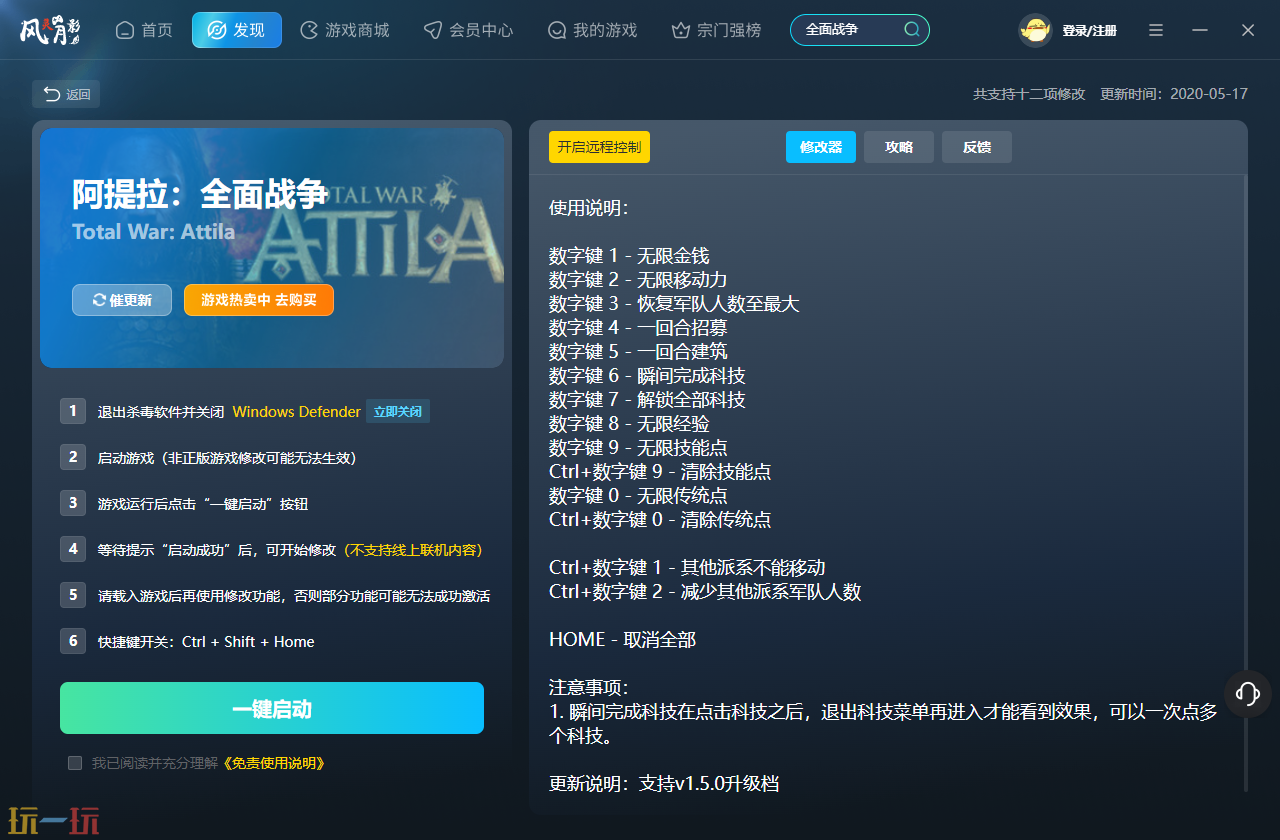Click the text HOME - 取消全部
This screenshot has height=840, width=1280.
[622, 640]
